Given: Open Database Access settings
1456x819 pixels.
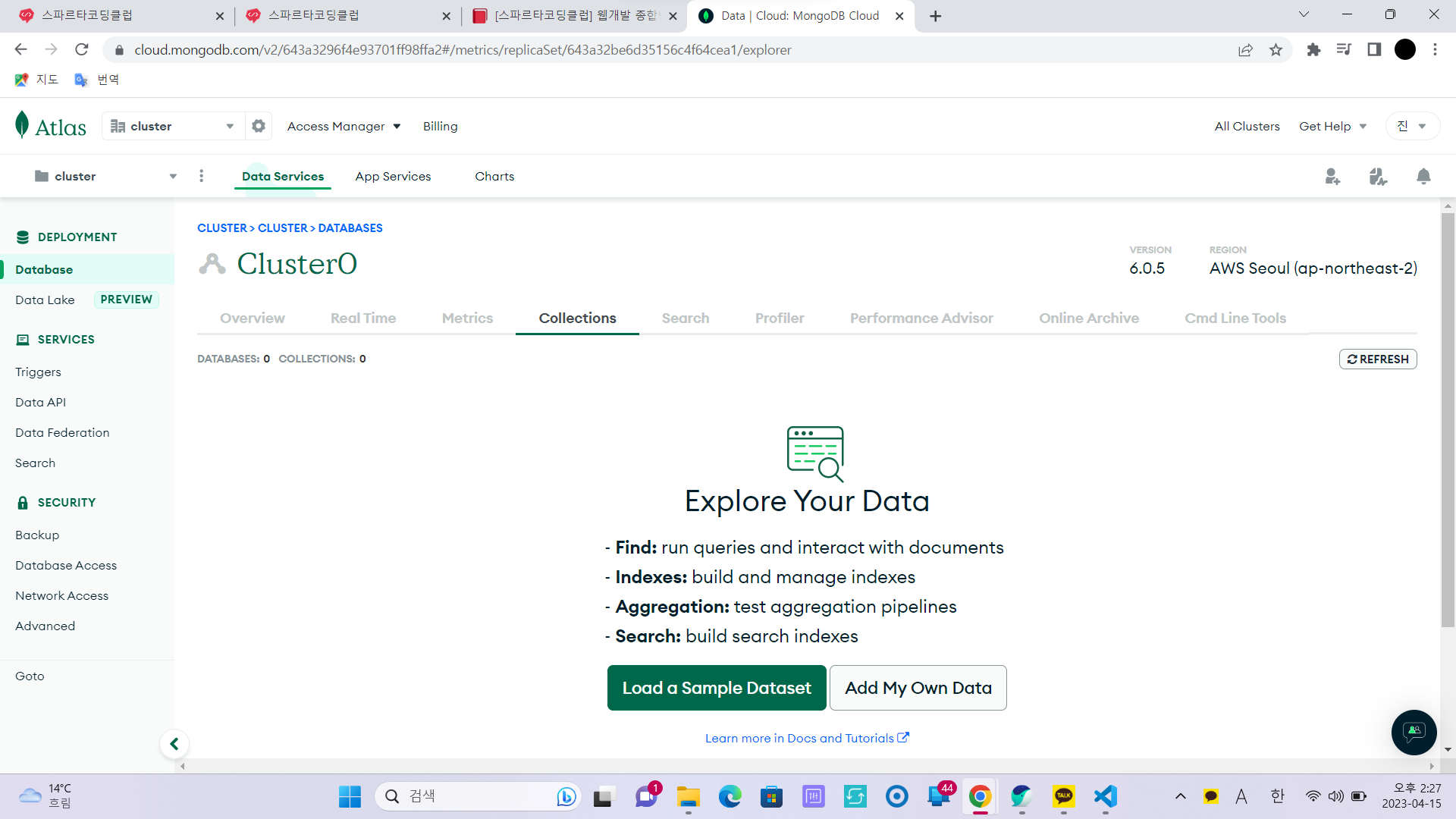Looking at the screenshot, I should coord(66,565).
